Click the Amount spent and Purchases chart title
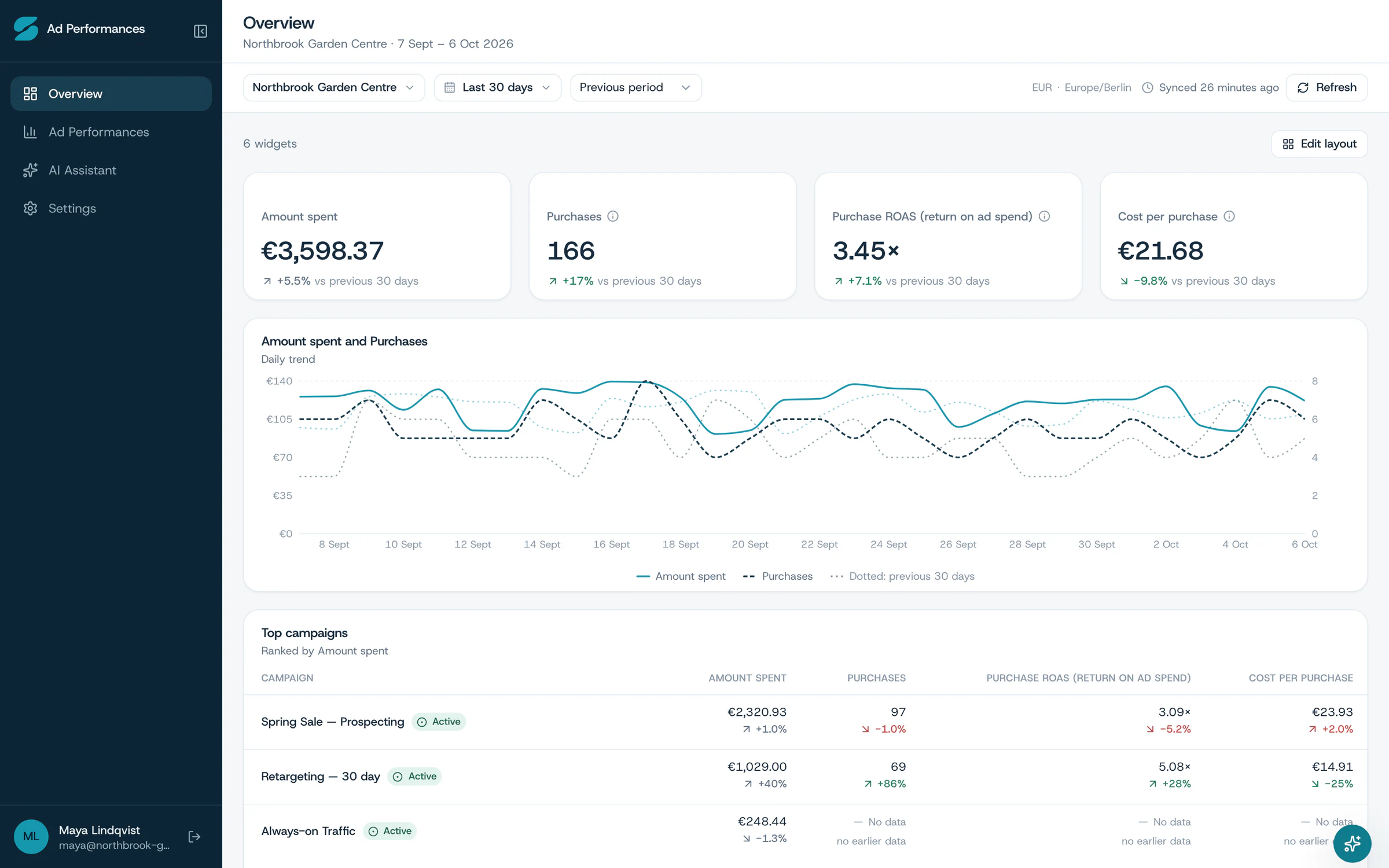Screen dimensions: 1389x868 [344, 341]
